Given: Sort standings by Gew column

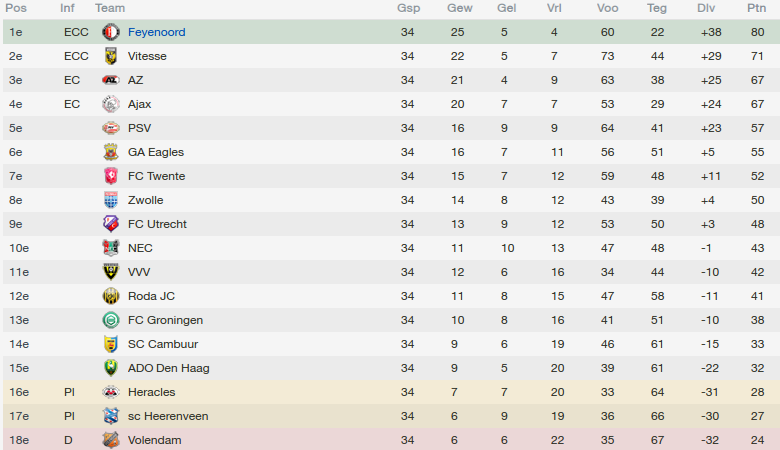Looking at the screenshot, I should point(459,8).
